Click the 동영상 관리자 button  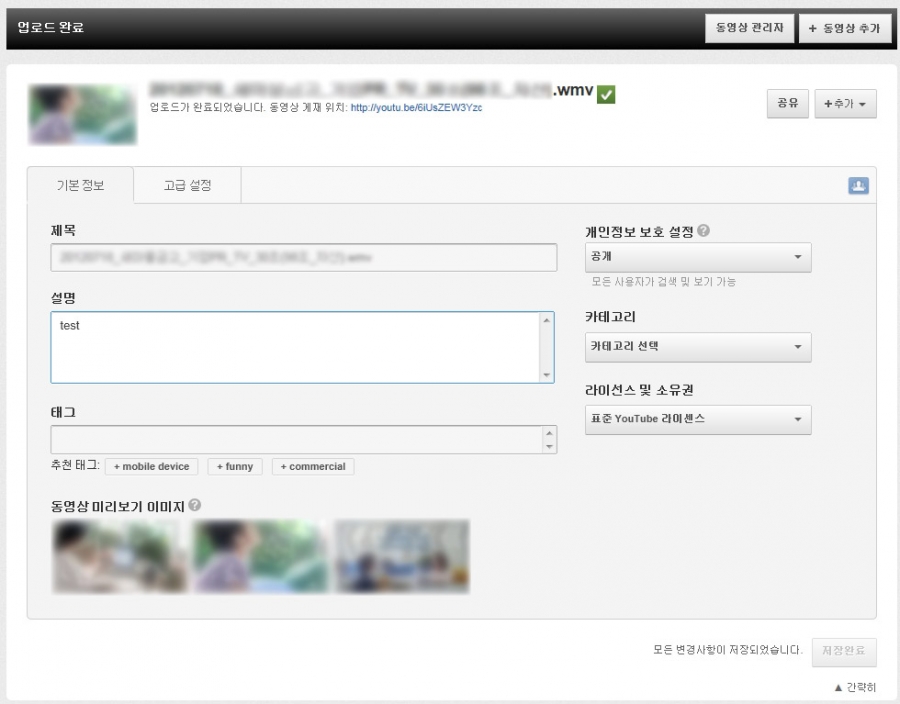[749, 28]
